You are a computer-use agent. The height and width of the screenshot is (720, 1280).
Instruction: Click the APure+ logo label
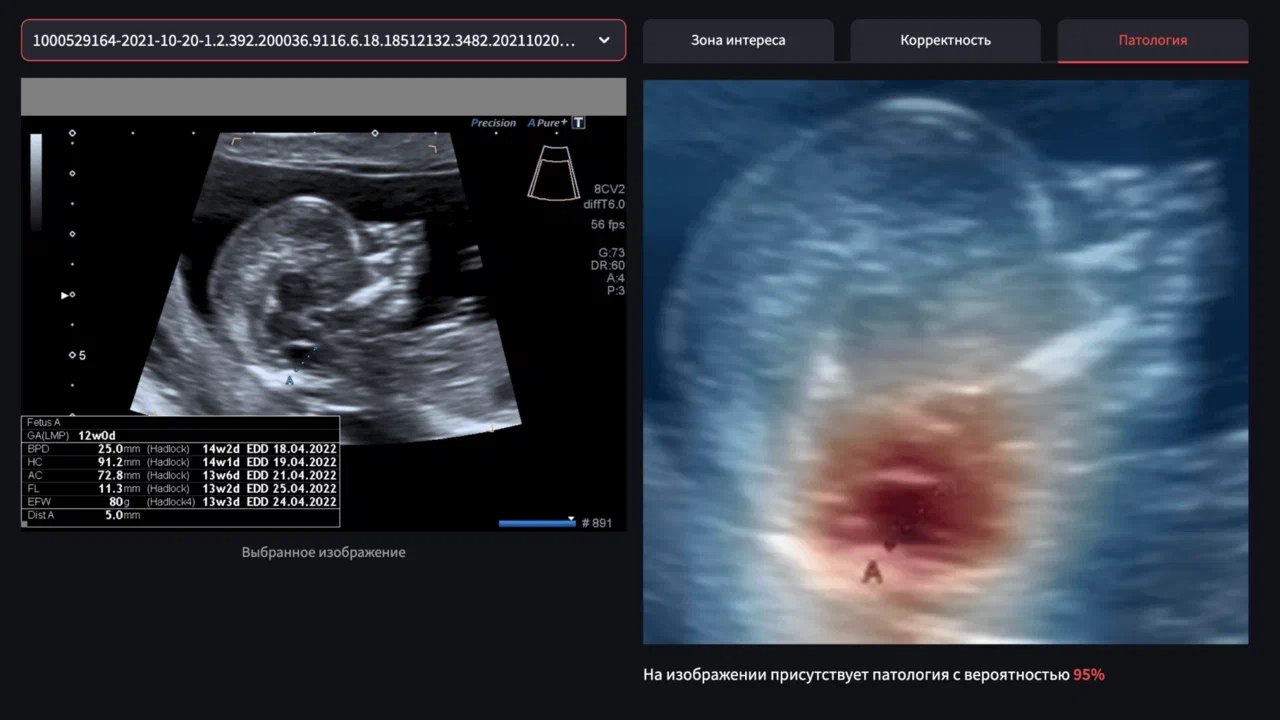click(x=548, y=123)
